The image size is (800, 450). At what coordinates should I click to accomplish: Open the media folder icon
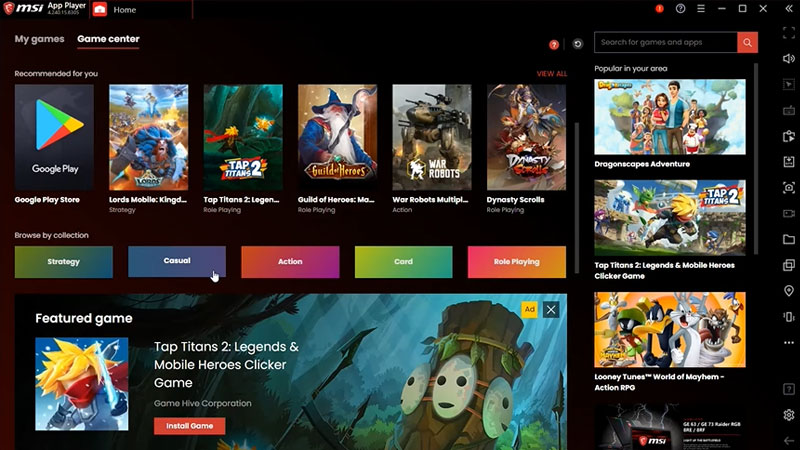[x=788, y=239]
